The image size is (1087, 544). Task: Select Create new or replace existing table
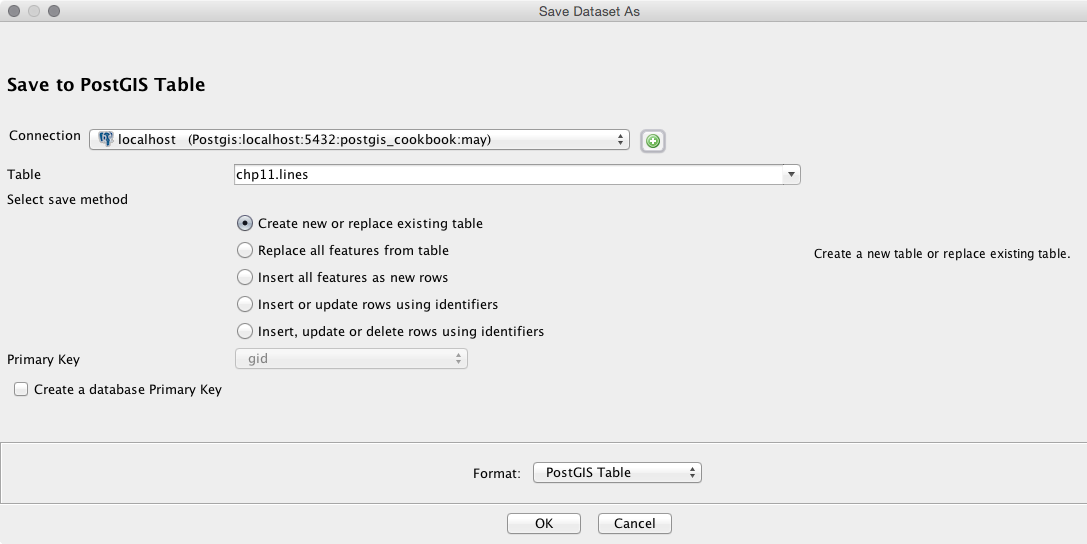point(245,224)
